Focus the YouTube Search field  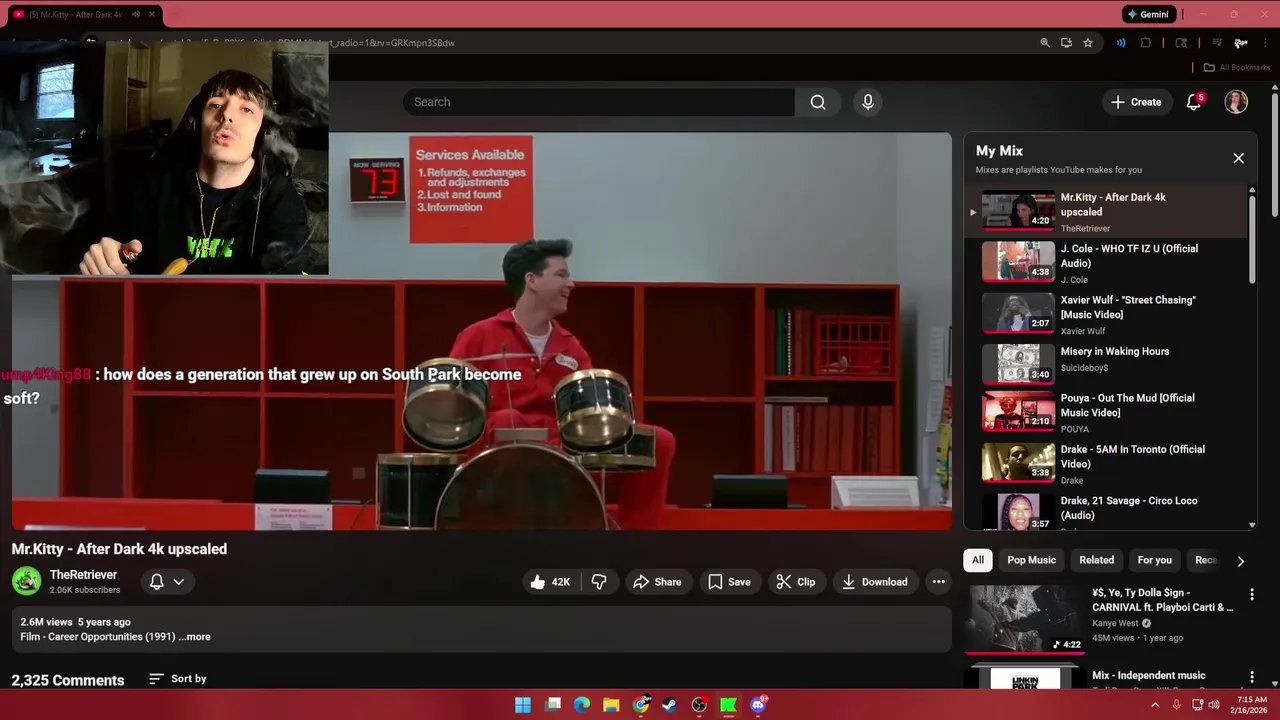(x=599, y=102)
